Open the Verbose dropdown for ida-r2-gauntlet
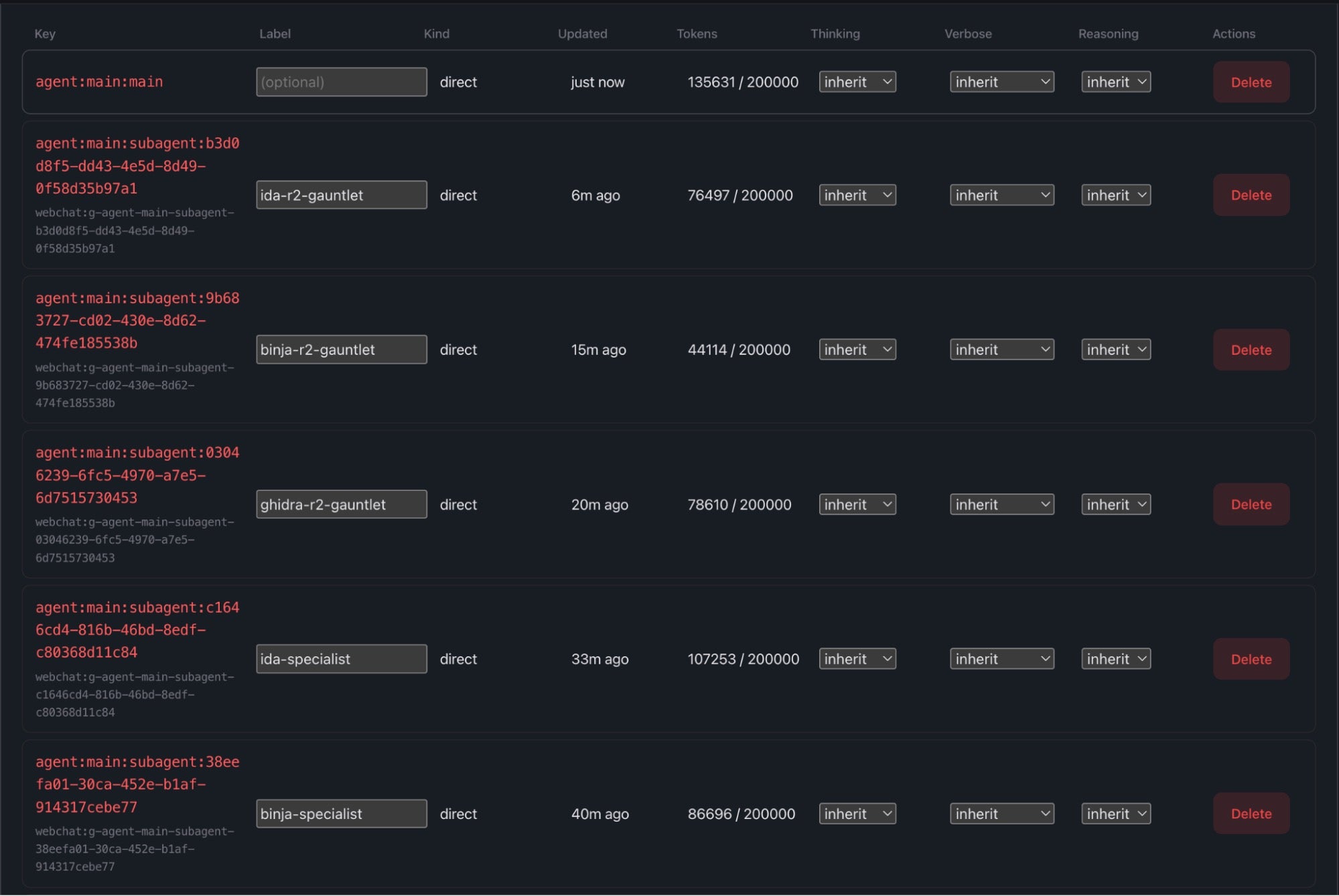 (x=1001, y=195)
